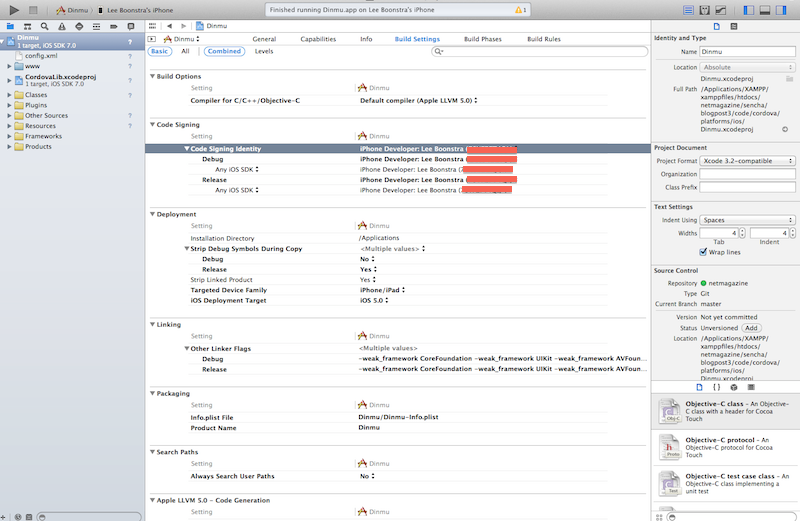The width and height of the screenshot is (800, 521).
Task: Expand the www folder
Action: click(9, 66)
